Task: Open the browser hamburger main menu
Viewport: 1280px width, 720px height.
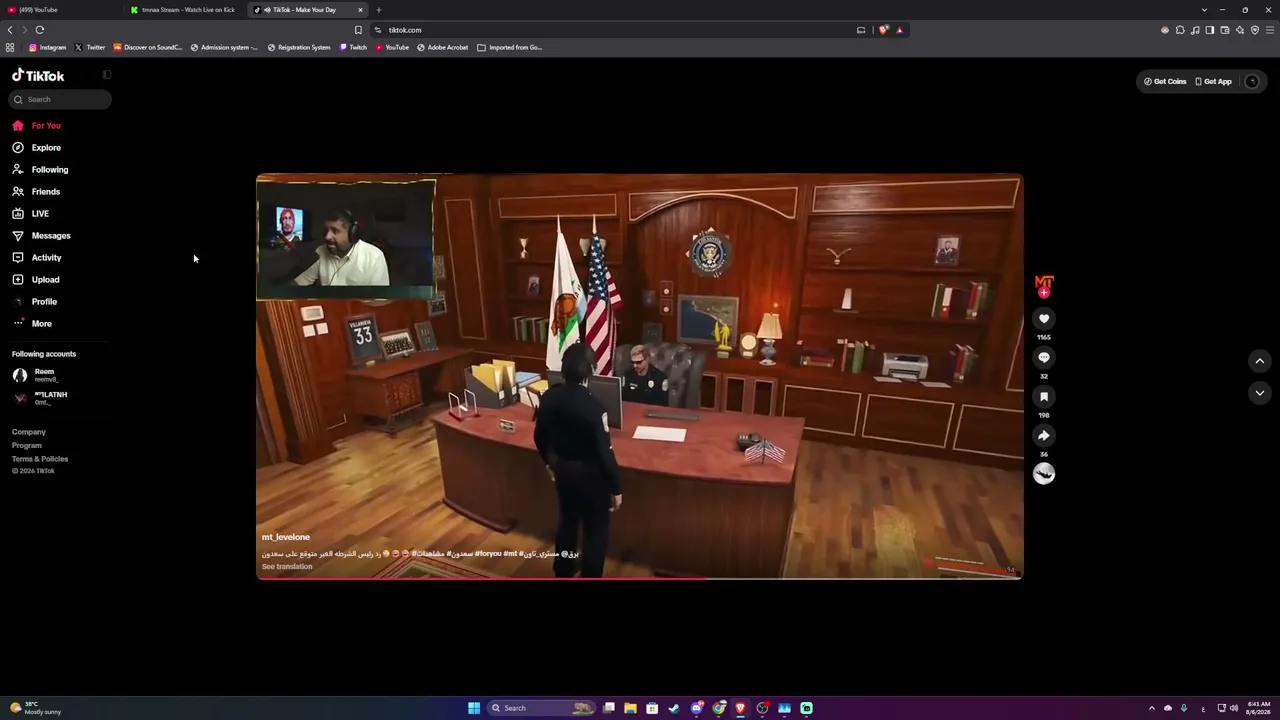Action: click(1270, 30)
